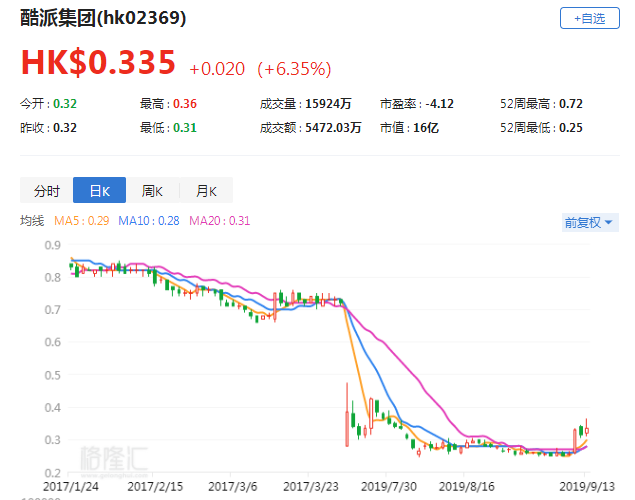Click the 0.2 price axis label
This screenshot has height=500, width=635.
point(53,472)
